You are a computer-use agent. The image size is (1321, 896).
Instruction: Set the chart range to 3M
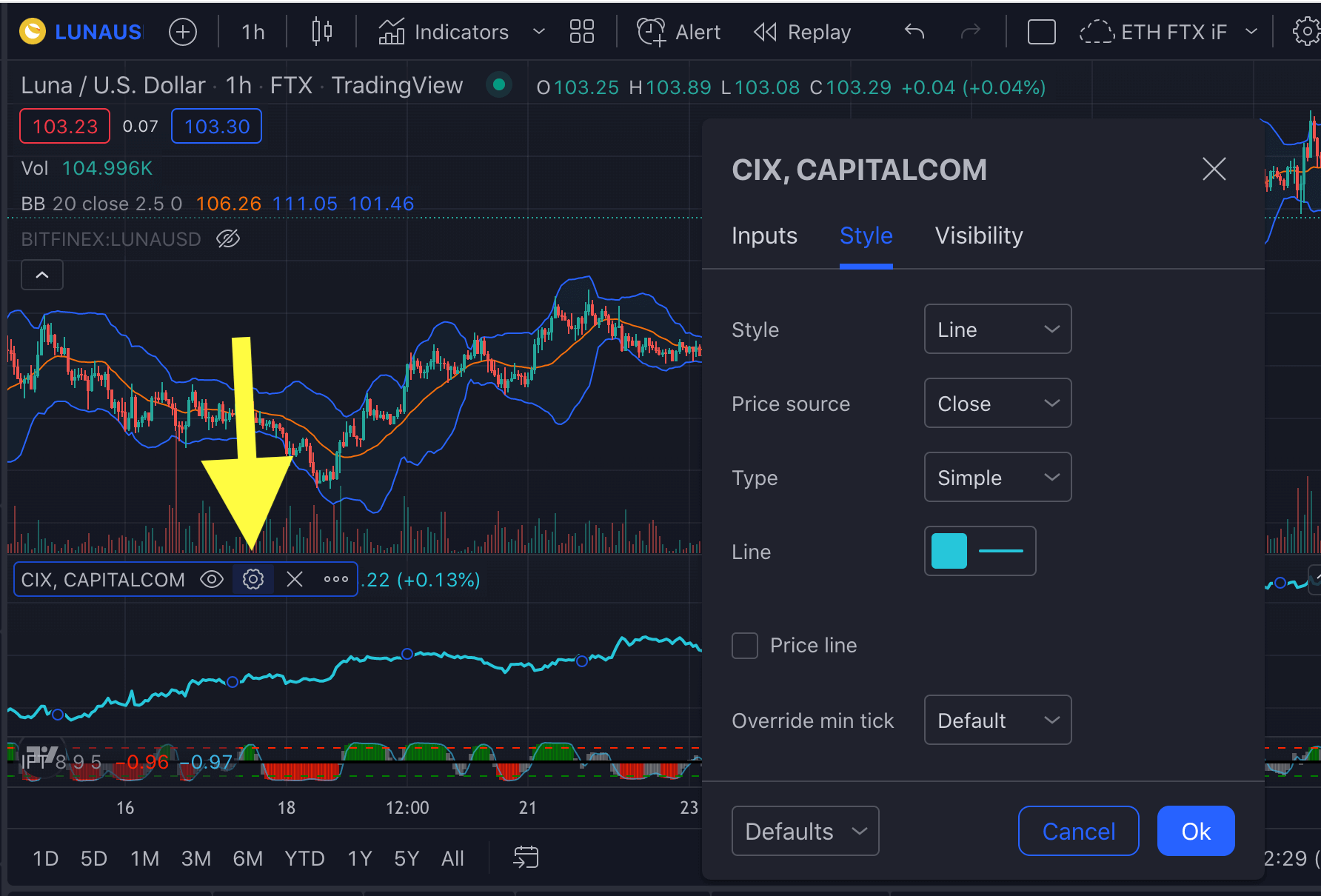pyautogui.click(x=196, y=858)
